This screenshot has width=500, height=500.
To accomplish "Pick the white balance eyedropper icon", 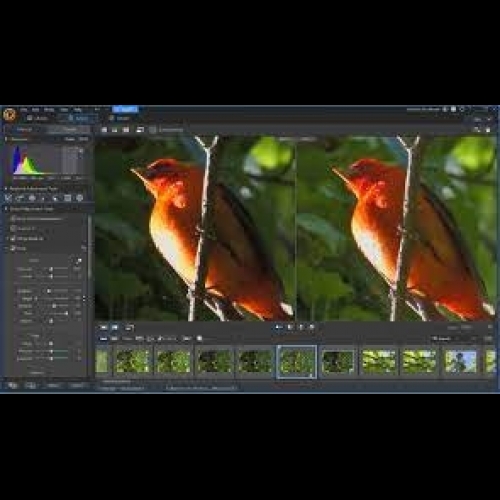I will point(79,261).
